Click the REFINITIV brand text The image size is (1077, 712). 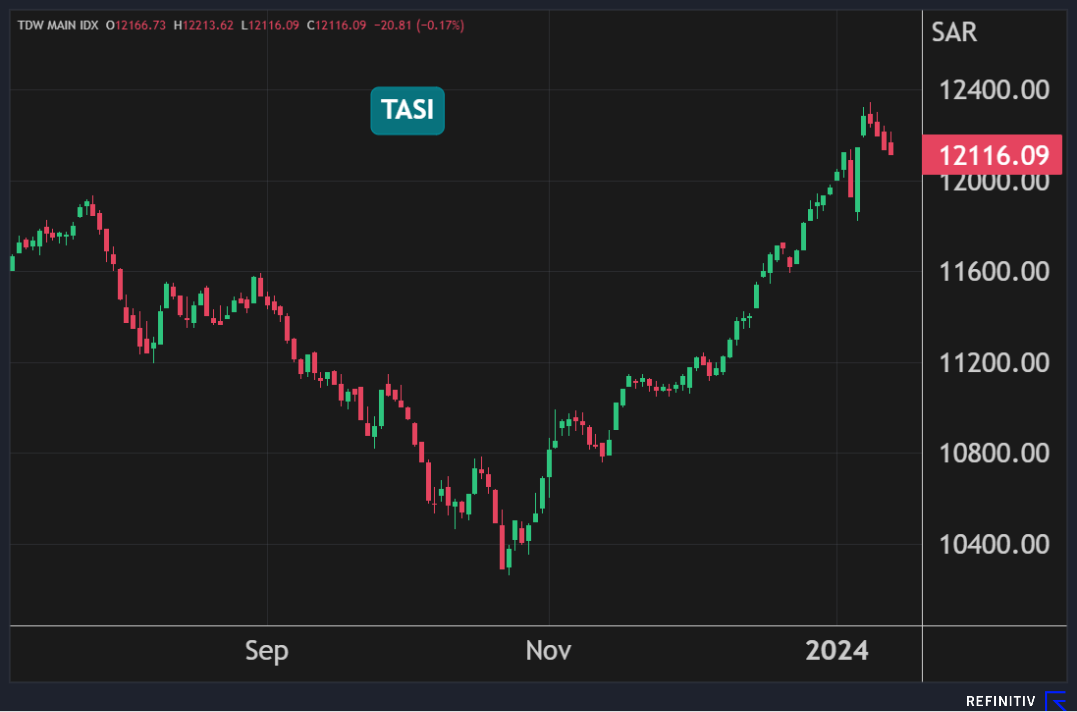click(1002, 702)
